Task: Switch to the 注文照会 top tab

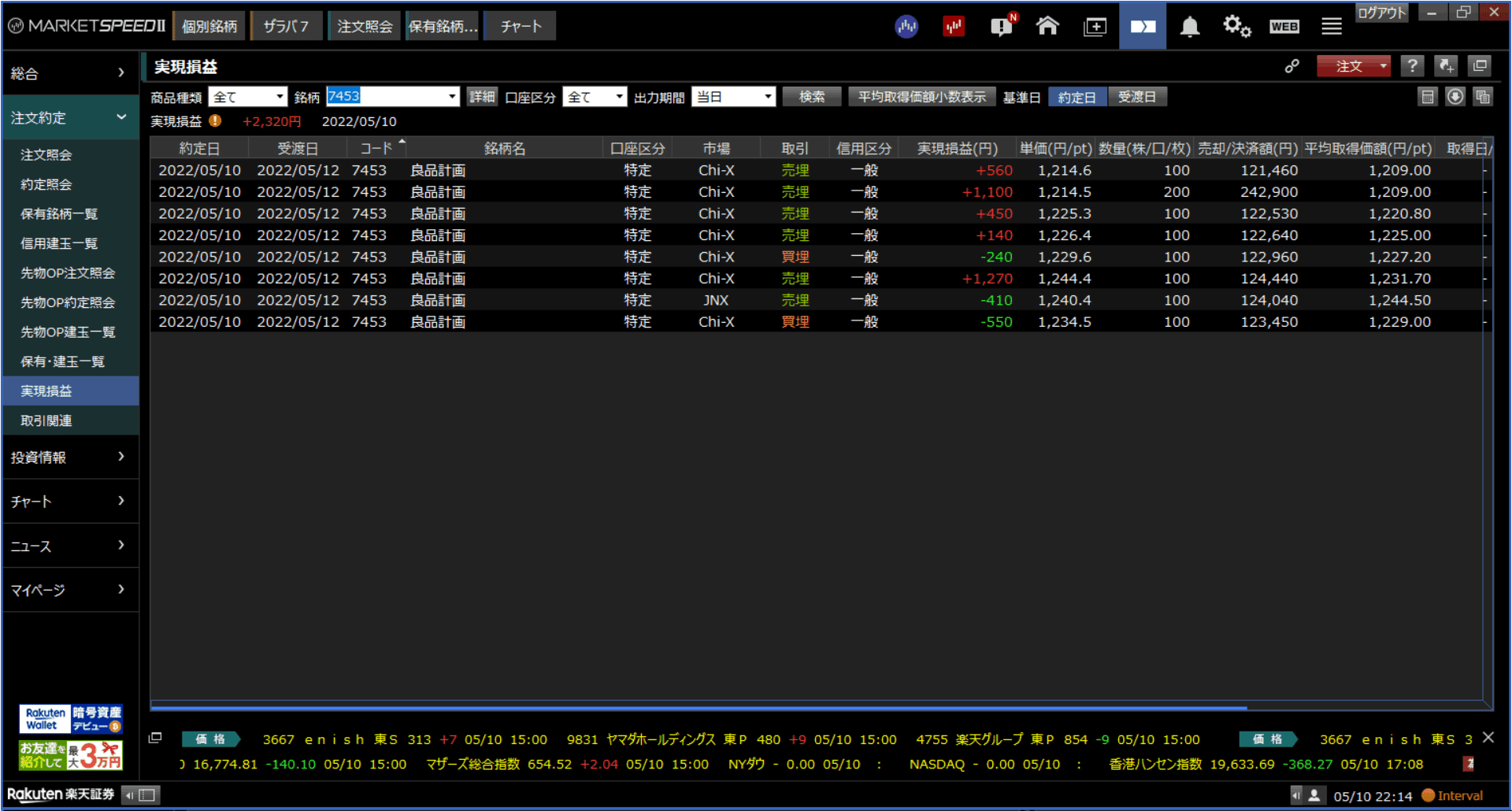Action: [365, 26]
